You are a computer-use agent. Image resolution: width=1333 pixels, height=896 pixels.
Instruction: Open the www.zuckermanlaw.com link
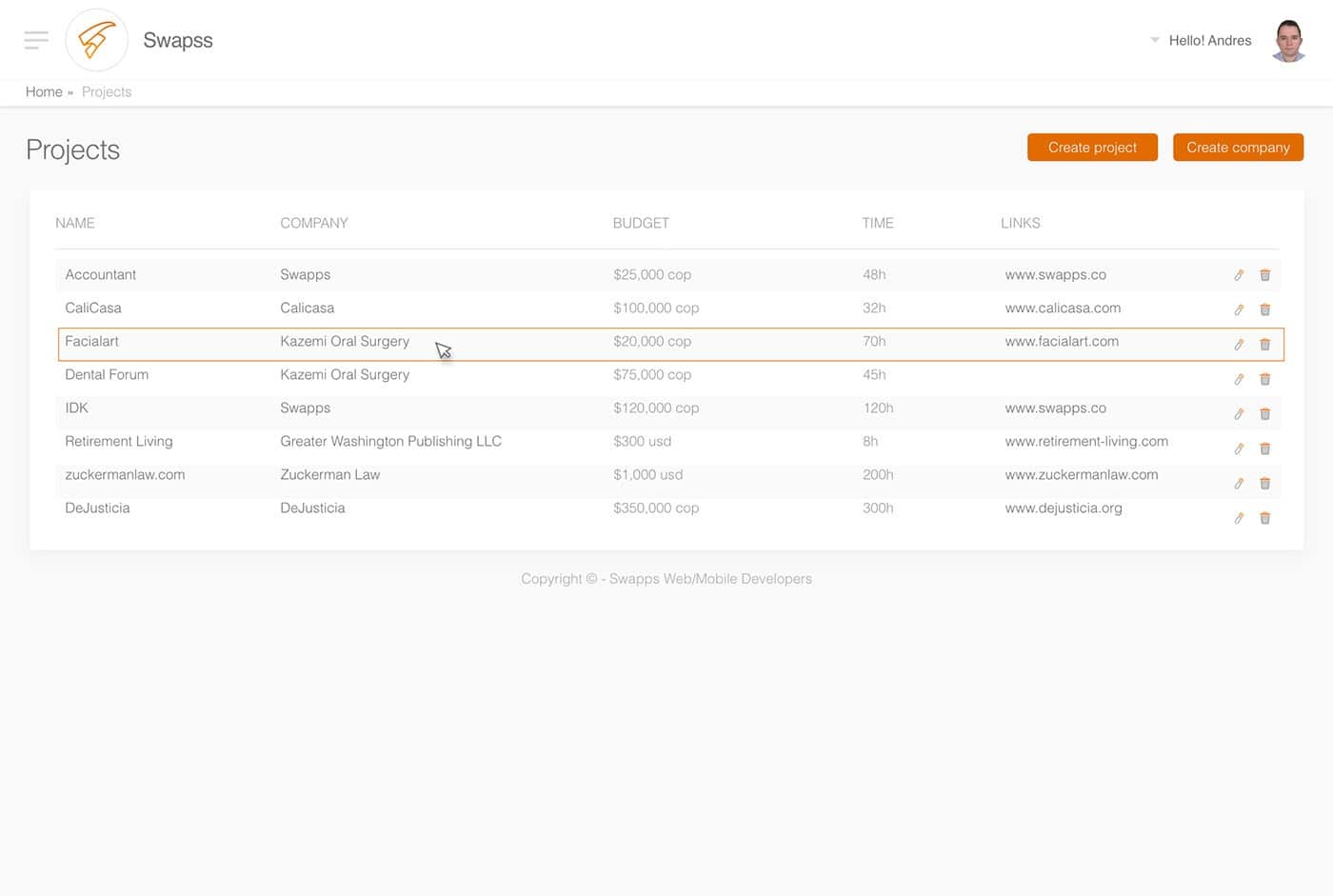1082,474
